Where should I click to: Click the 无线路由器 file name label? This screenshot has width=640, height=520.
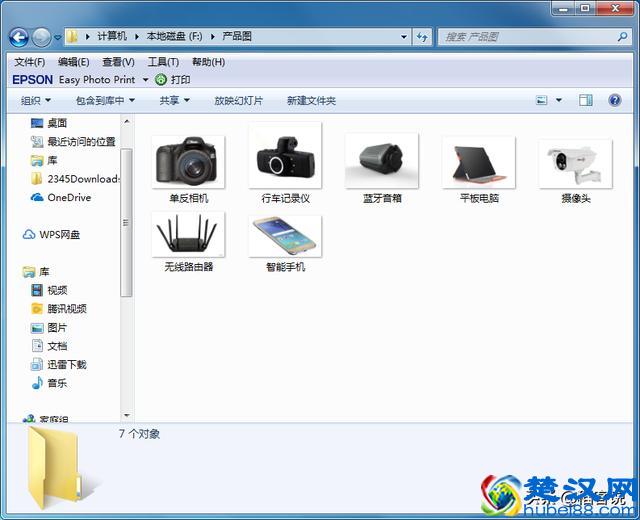pos(189,267)
